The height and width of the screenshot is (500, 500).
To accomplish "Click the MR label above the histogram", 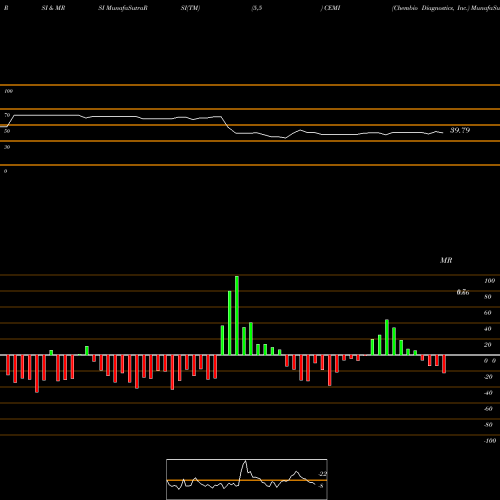I will [446, 260].
